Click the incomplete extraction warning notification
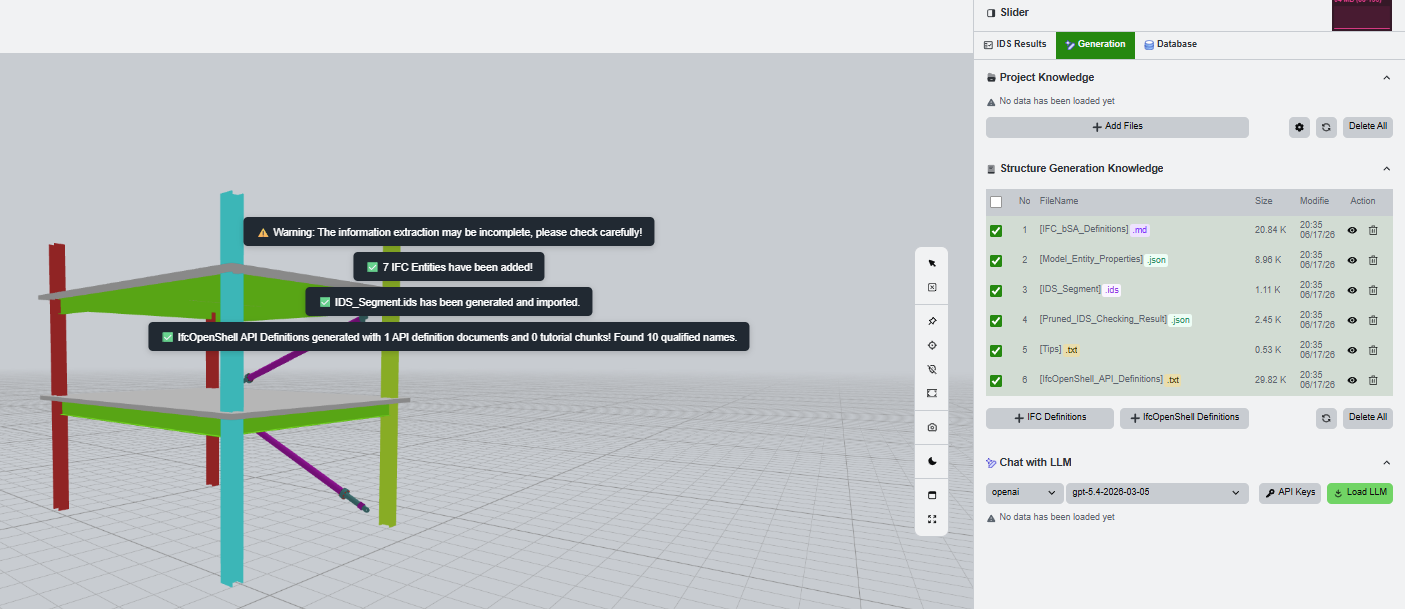Viewport: 1405px width, 609px height. [449, 232]
